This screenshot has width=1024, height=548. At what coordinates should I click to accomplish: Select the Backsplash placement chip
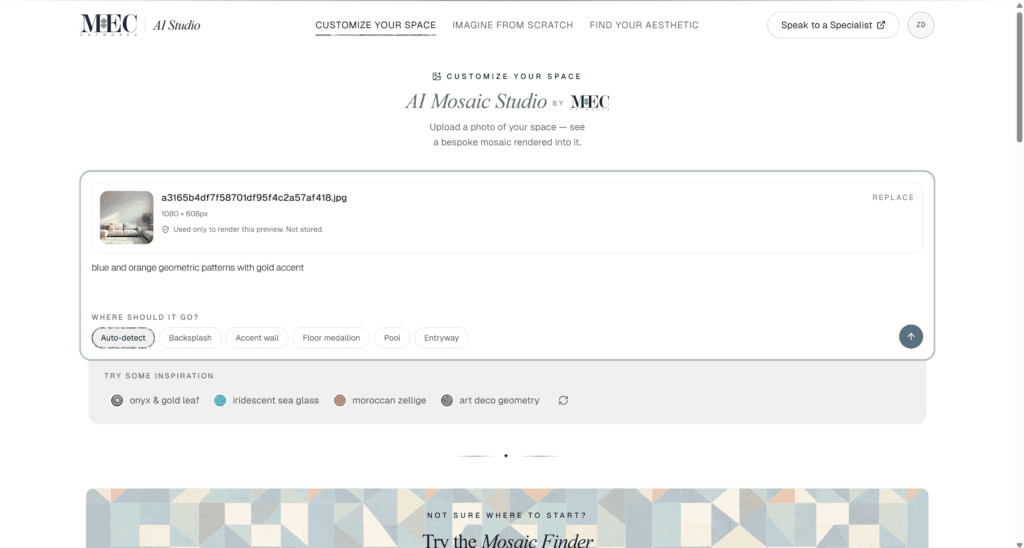pos(190,338)
